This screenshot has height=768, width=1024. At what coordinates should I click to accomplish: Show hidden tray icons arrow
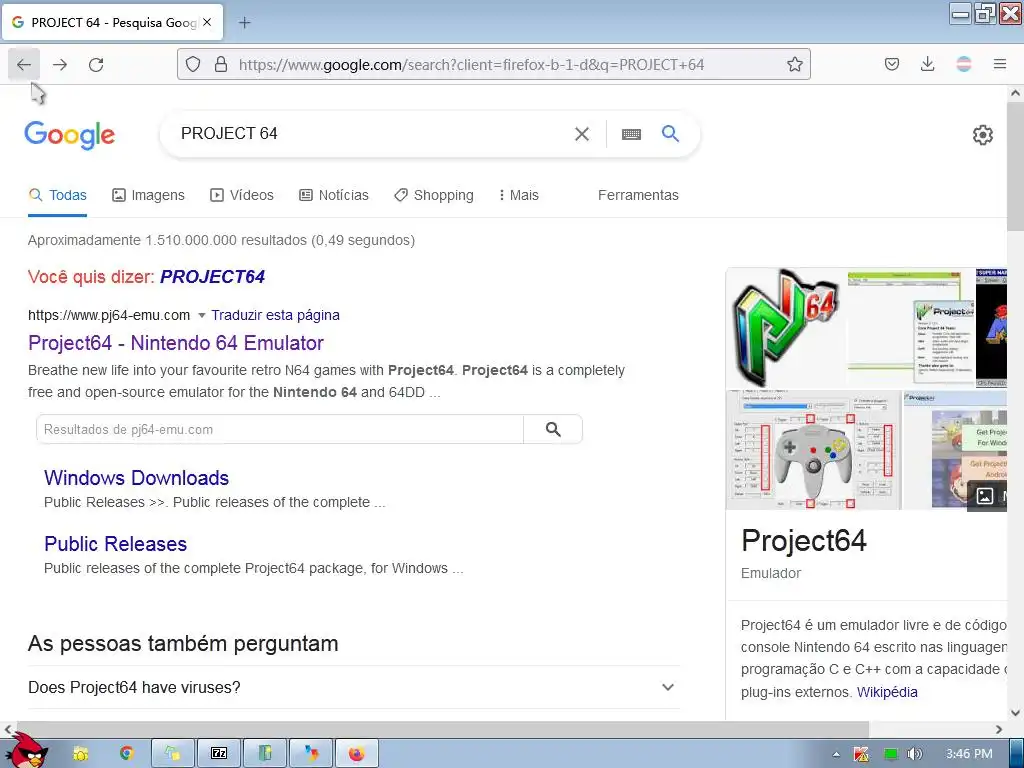coord(836,754)
